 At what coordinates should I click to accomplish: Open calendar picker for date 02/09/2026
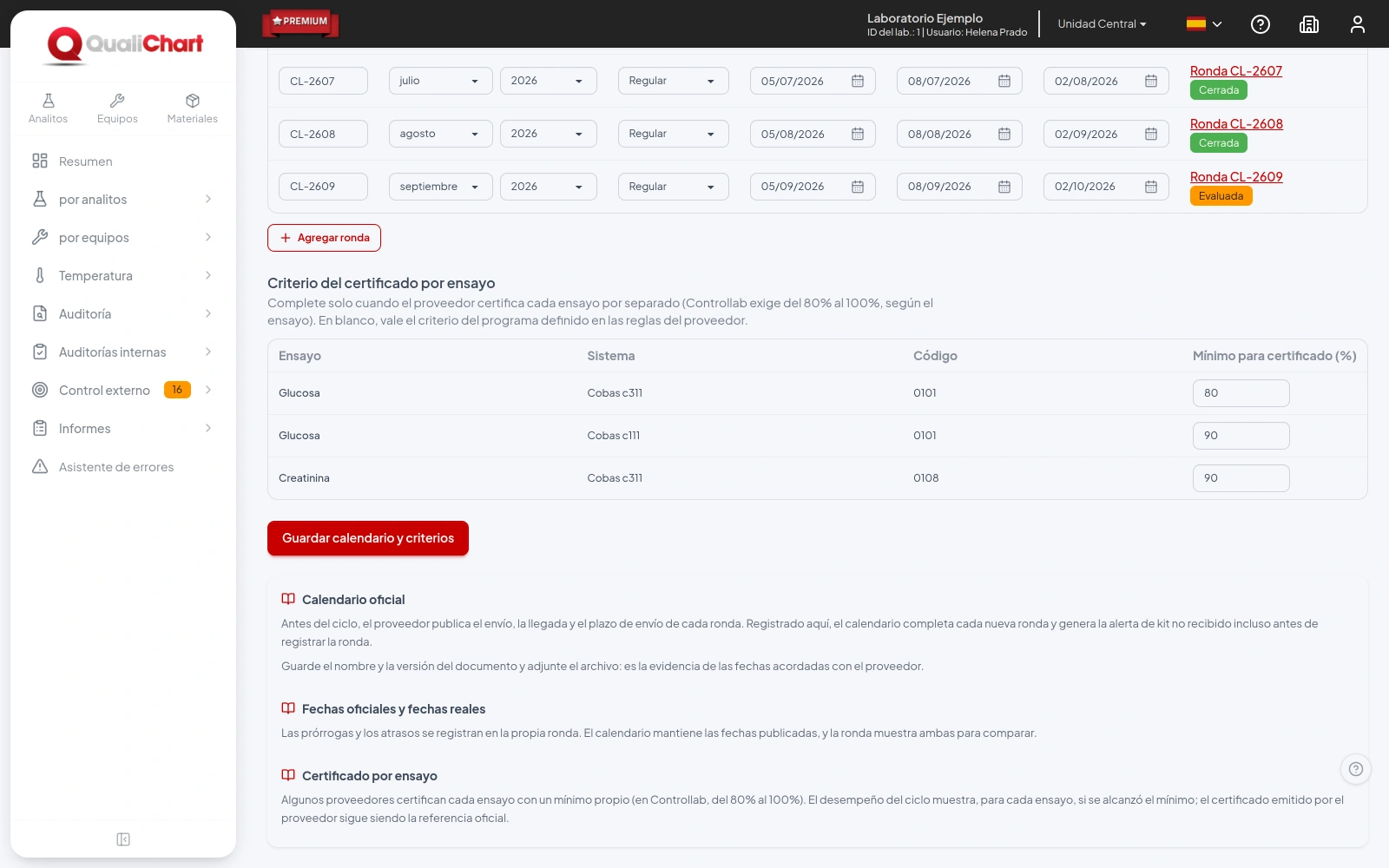(1151, 134)
